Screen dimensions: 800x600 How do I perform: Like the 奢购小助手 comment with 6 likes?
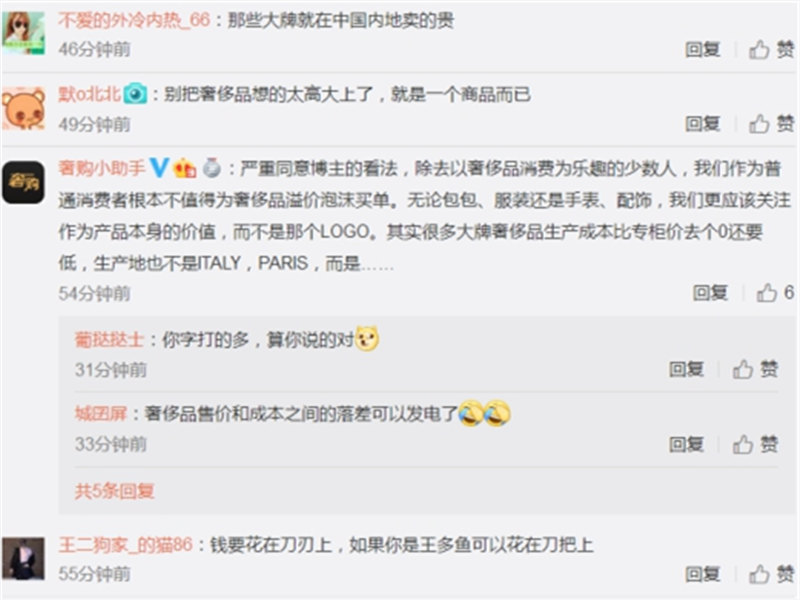[774, 293]
